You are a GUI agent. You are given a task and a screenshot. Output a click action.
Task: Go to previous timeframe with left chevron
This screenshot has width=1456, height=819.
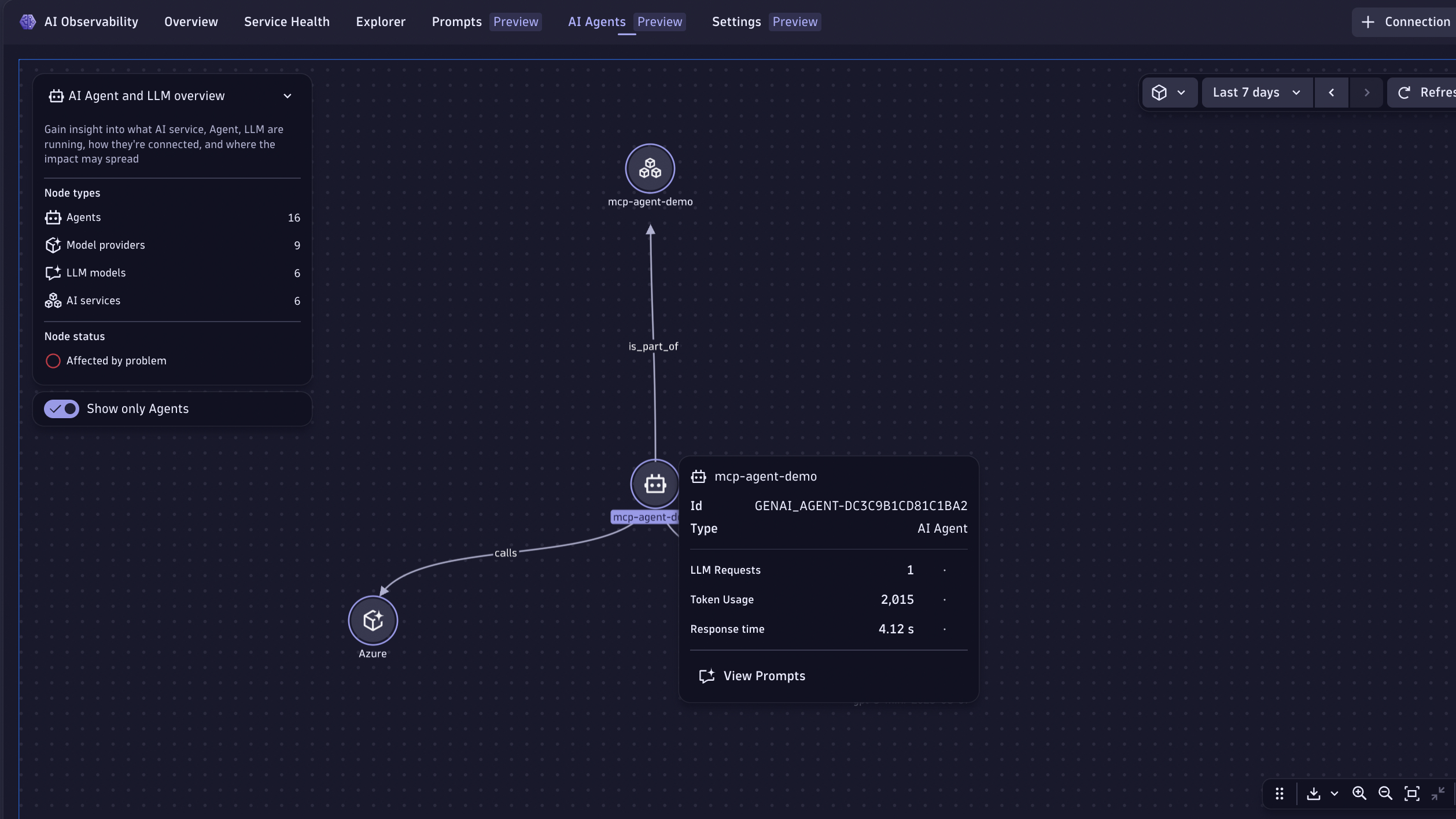tap(1332, 93)
